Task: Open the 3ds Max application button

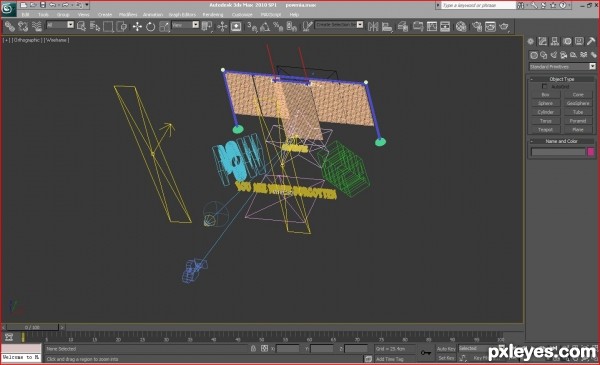Action: point(8,8)
